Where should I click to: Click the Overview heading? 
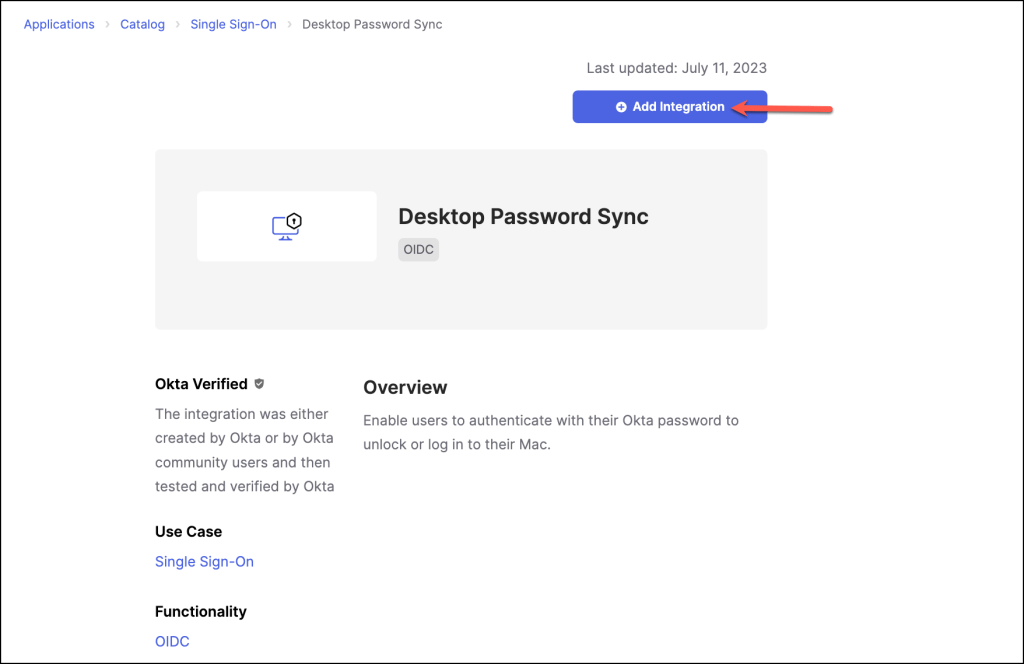(405, 388)
